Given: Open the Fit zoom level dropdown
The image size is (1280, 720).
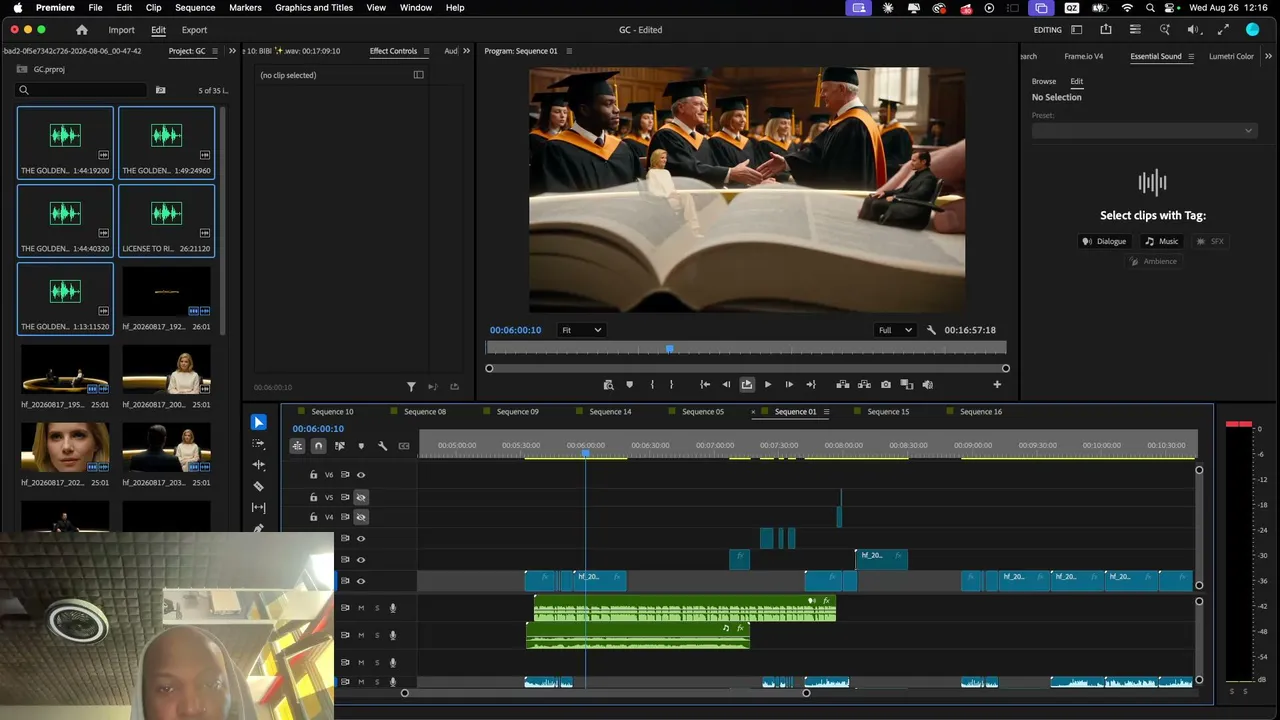Looking at the screenshot, I should (581, 330).
